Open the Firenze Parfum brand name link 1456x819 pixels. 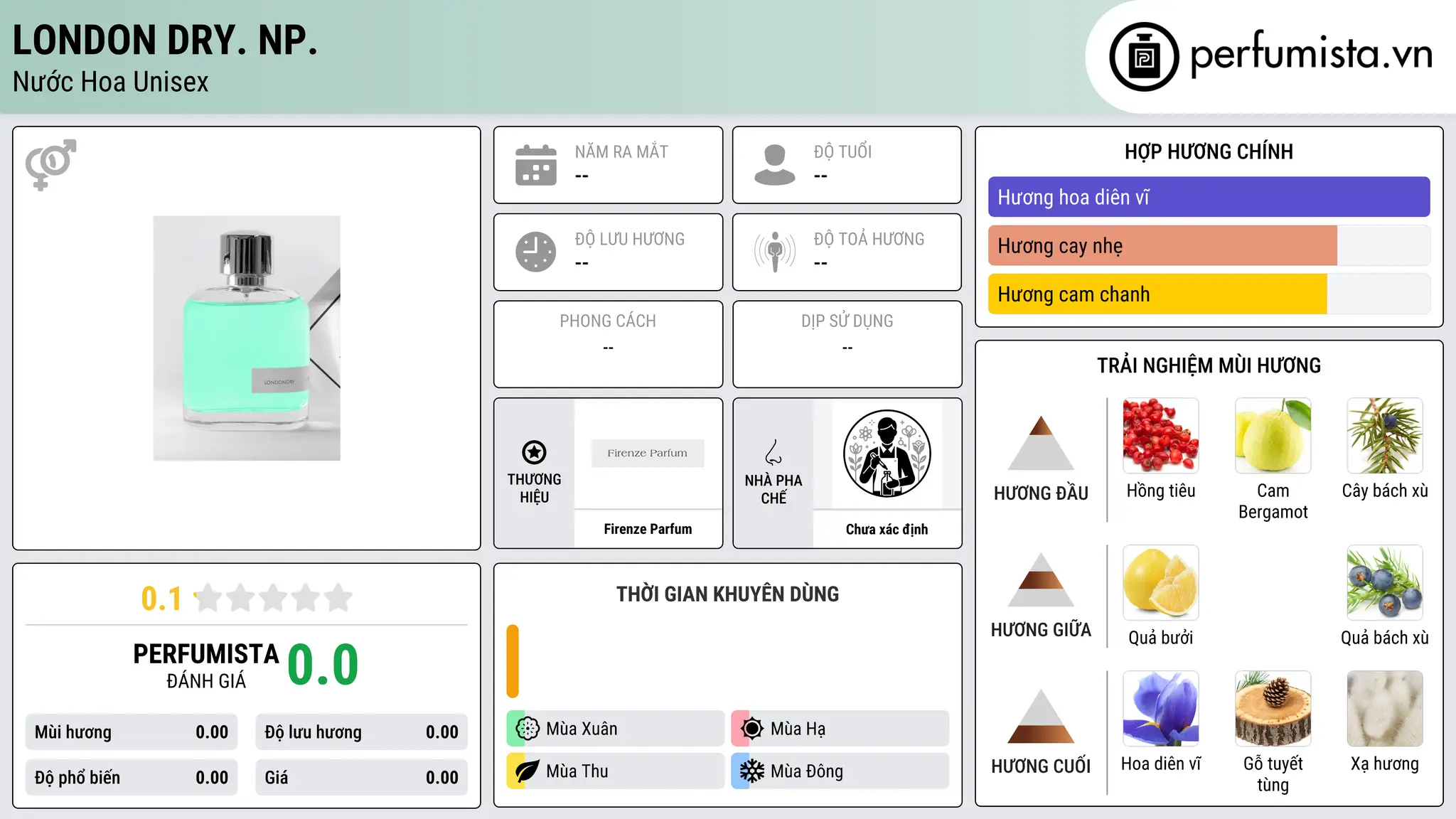click(x=648, y=529)
